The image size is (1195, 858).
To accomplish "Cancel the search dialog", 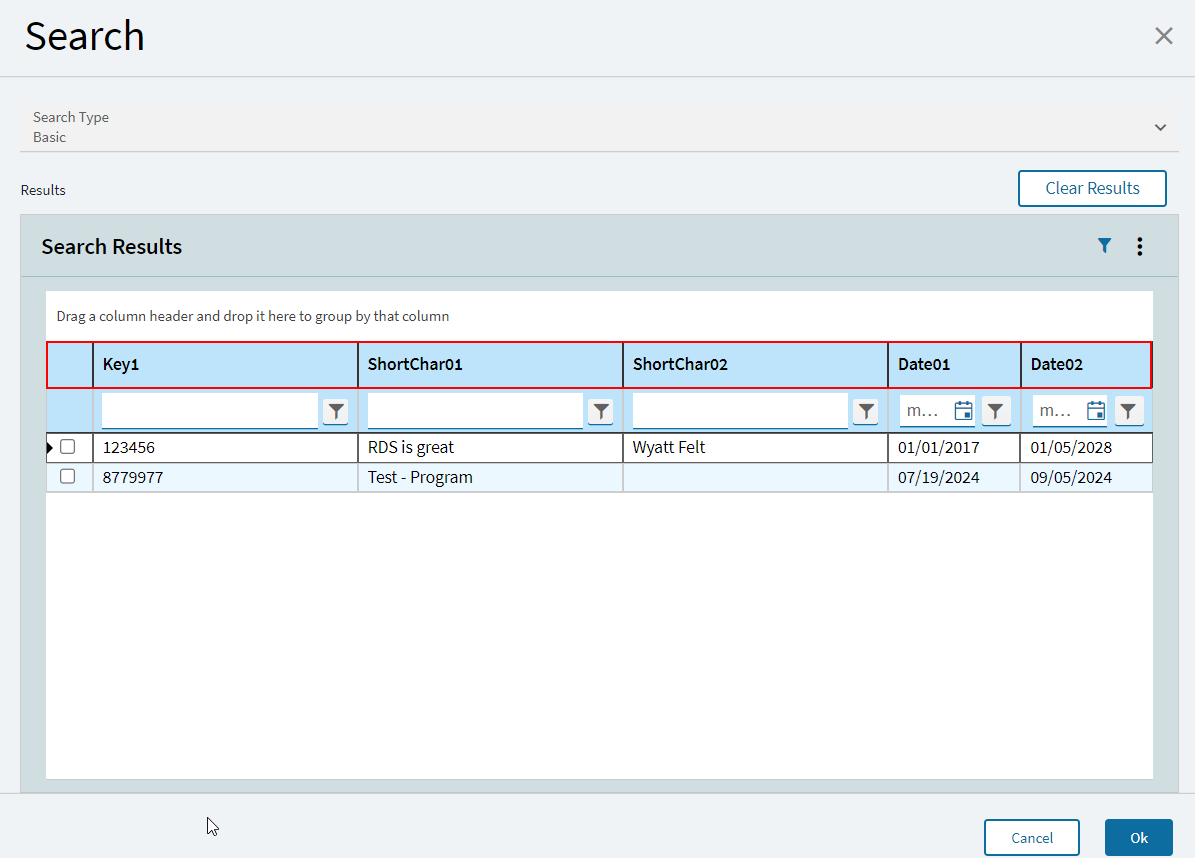I will click(1031, 838).
